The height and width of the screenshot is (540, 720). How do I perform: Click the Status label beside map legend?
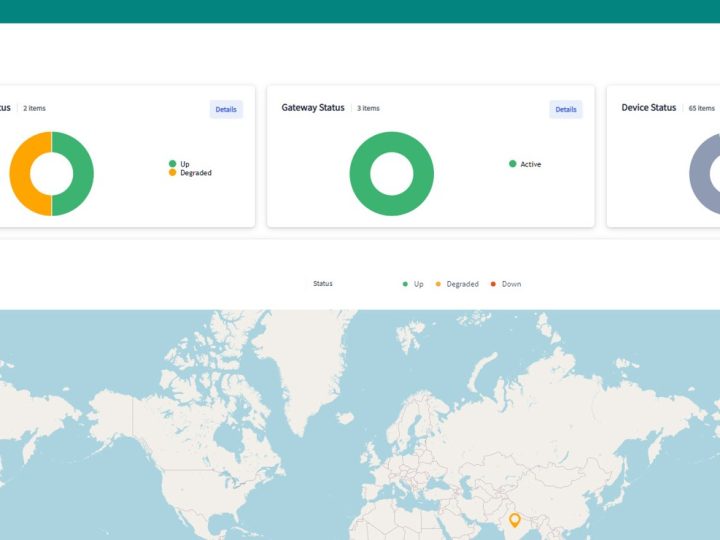coord(323,284)
